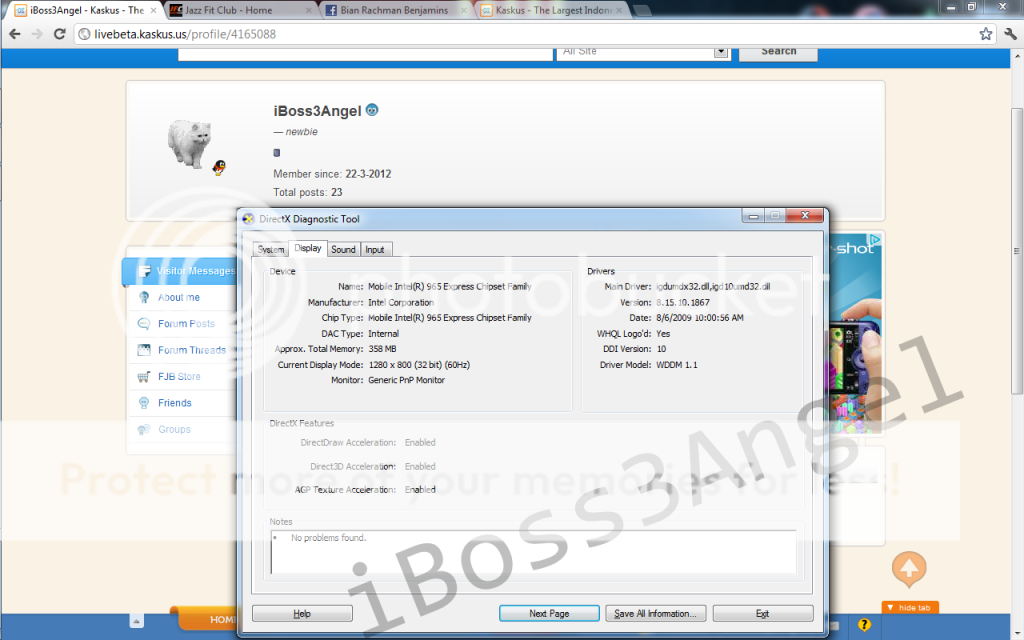
Task: Switch to Sound tab in DirectX tool
Action: tap(343, 249)
